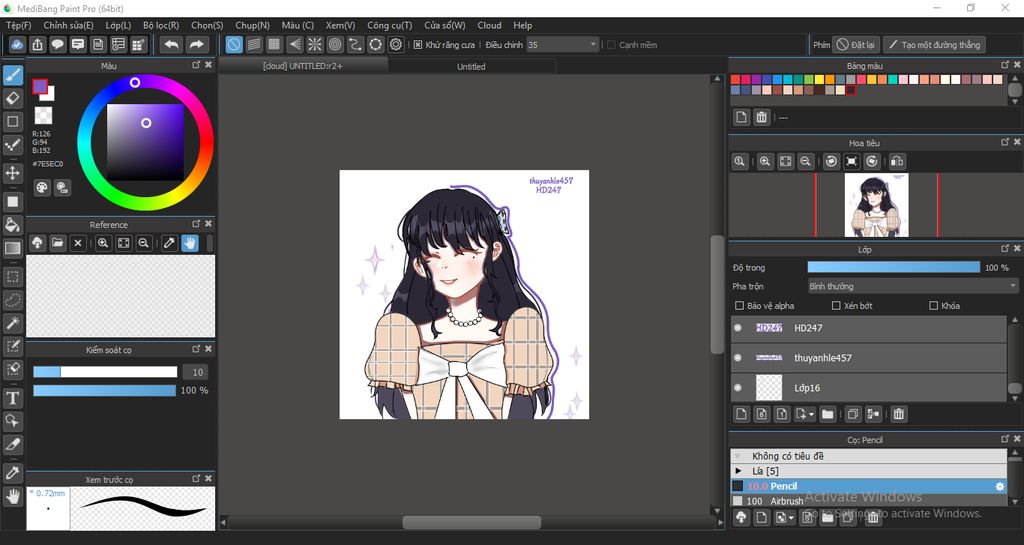Click the Redo arrow
The width and height of the screenshot is (1024, 545).
pos(196,44)
